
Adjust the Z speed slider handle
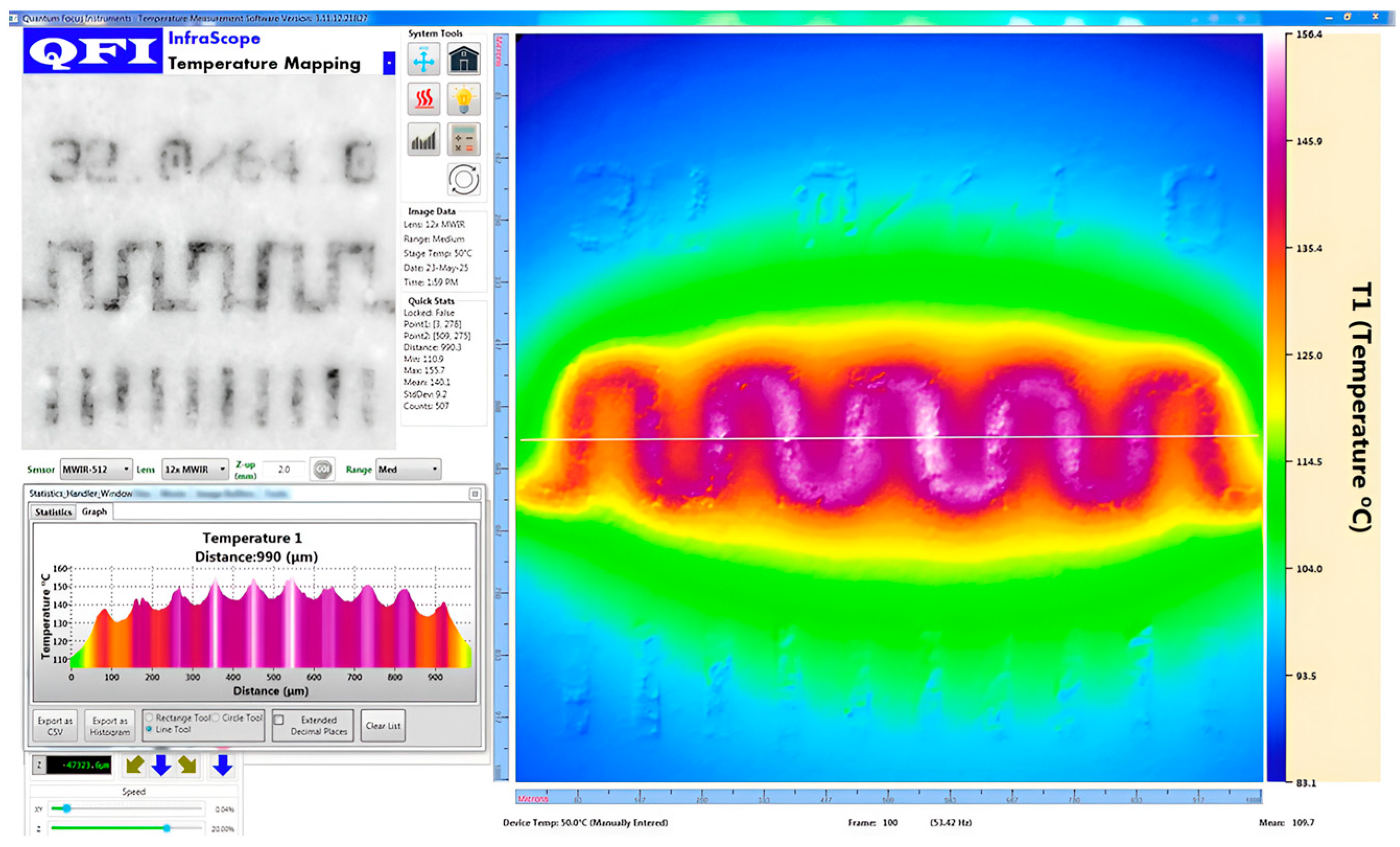[167, 828]
